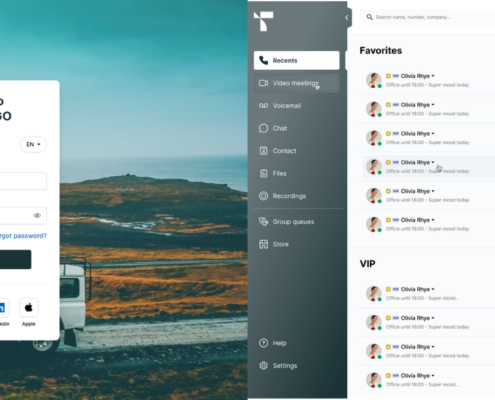Click the Contact book icon
Screen dimensions: 495x400
(x=263, y=151)
